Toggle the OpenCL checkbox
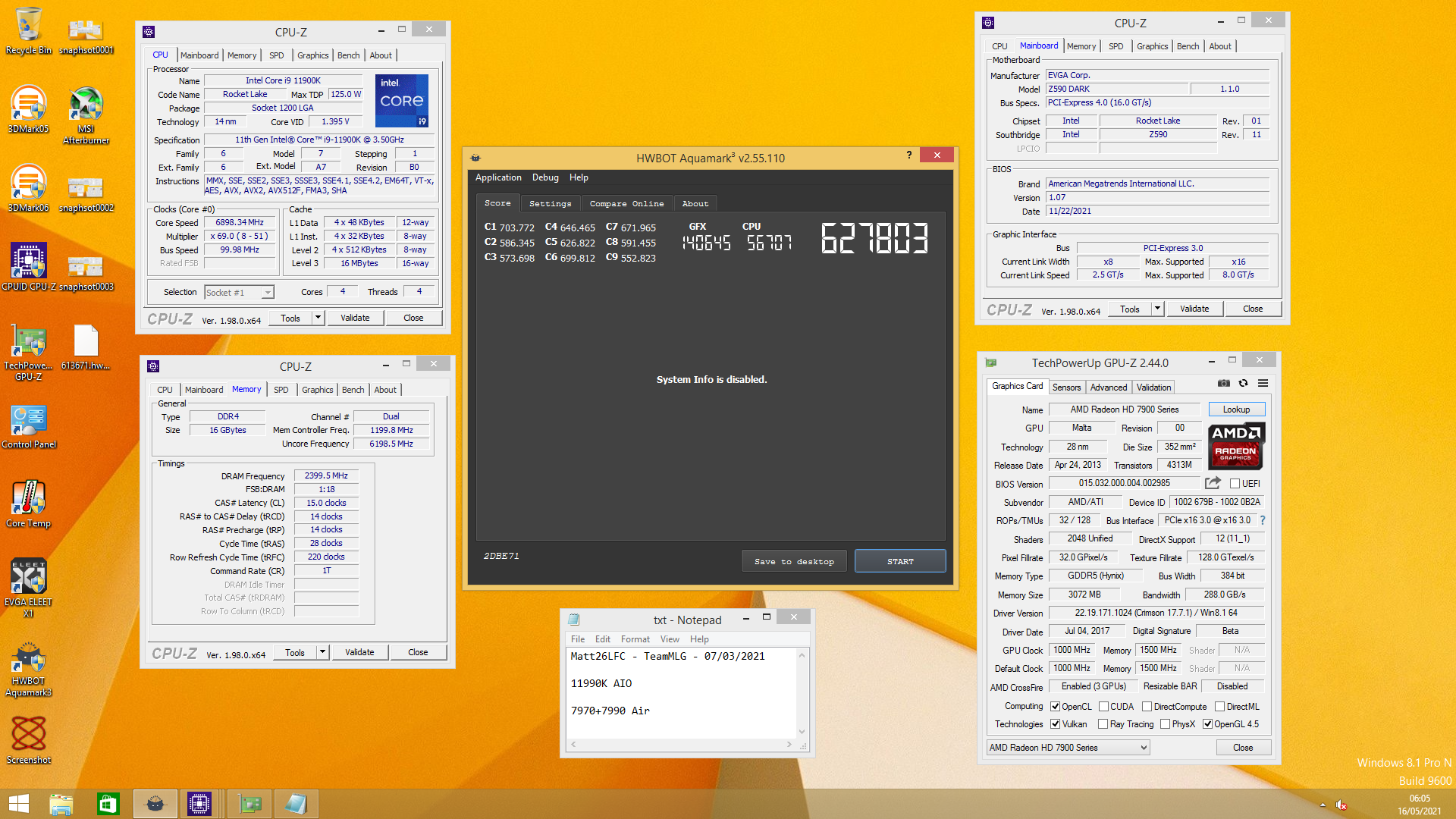The image size is (1456, 819). pos(1055,707)
